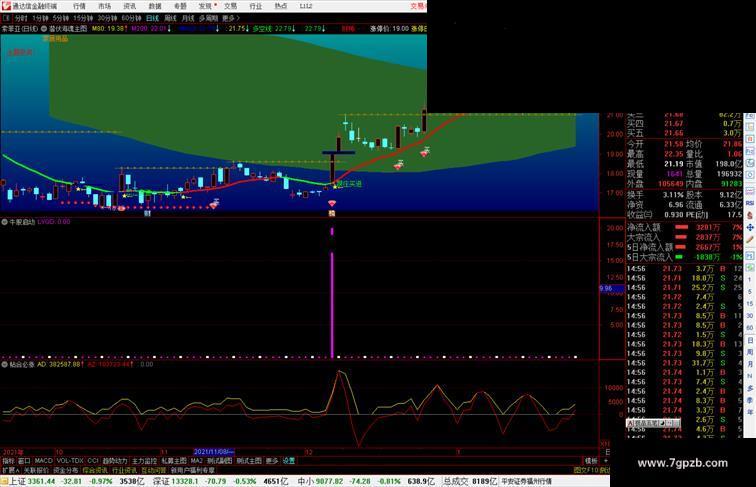Open the 资讯 menu
756x487 pixels.
(129, 6)
